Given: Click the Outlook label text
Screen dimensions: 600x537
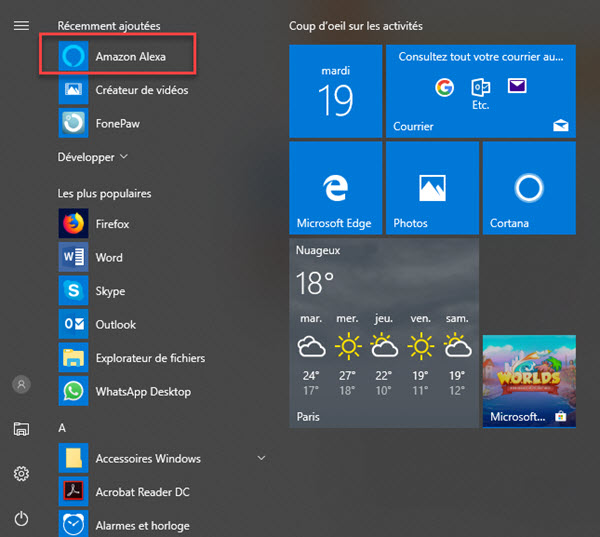Looking at the screenshot, I should [x=116, y=325].
